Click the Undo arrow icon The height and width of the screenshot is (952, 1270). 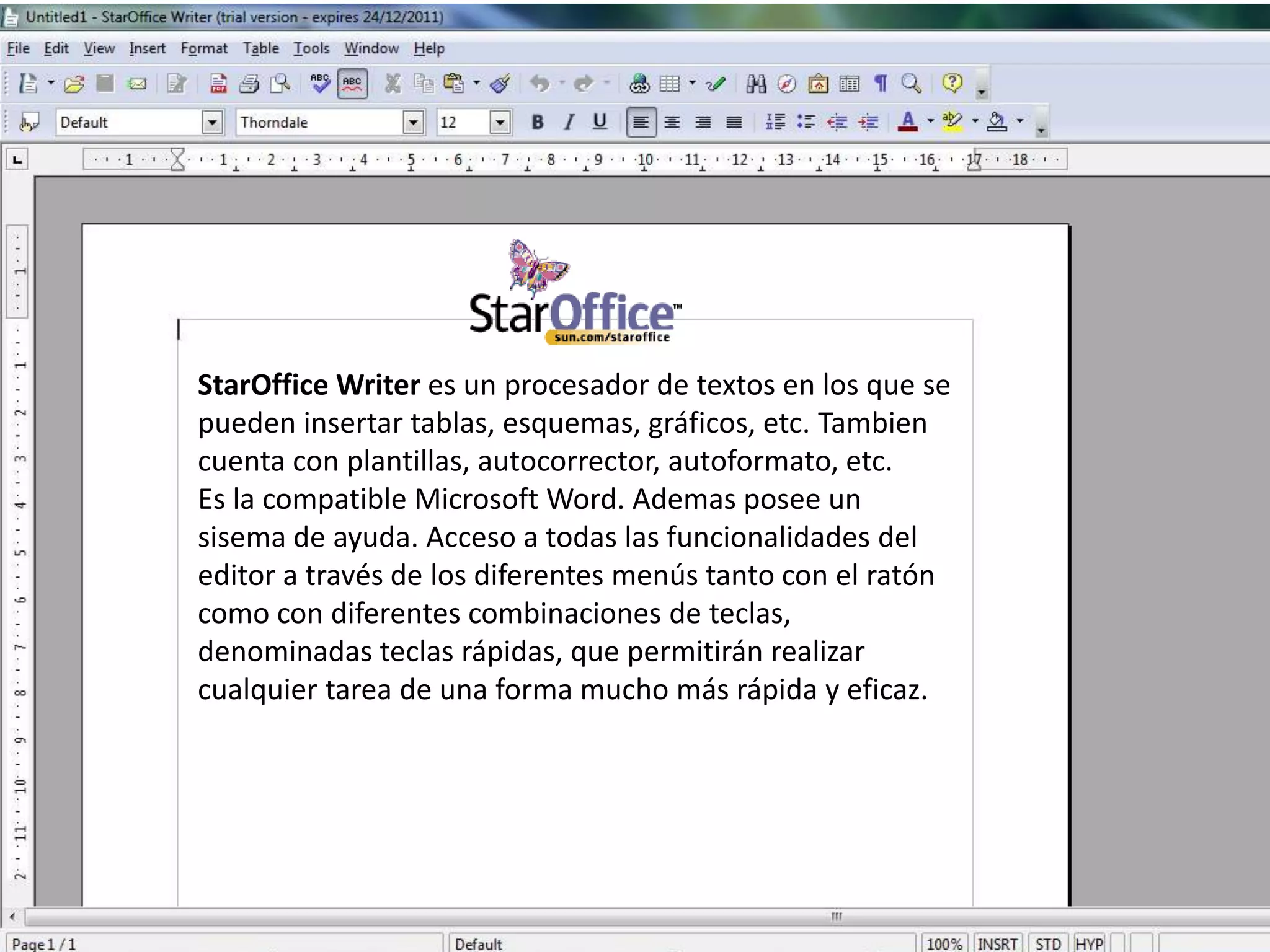click(x=541, y=83)
